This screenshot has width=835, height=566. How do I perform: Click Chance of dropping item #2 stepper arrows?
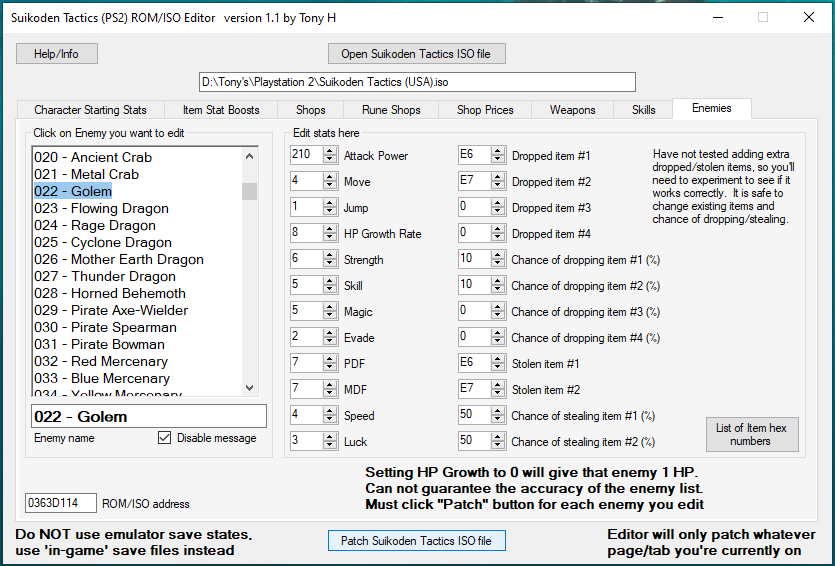(x=498, y=285)
